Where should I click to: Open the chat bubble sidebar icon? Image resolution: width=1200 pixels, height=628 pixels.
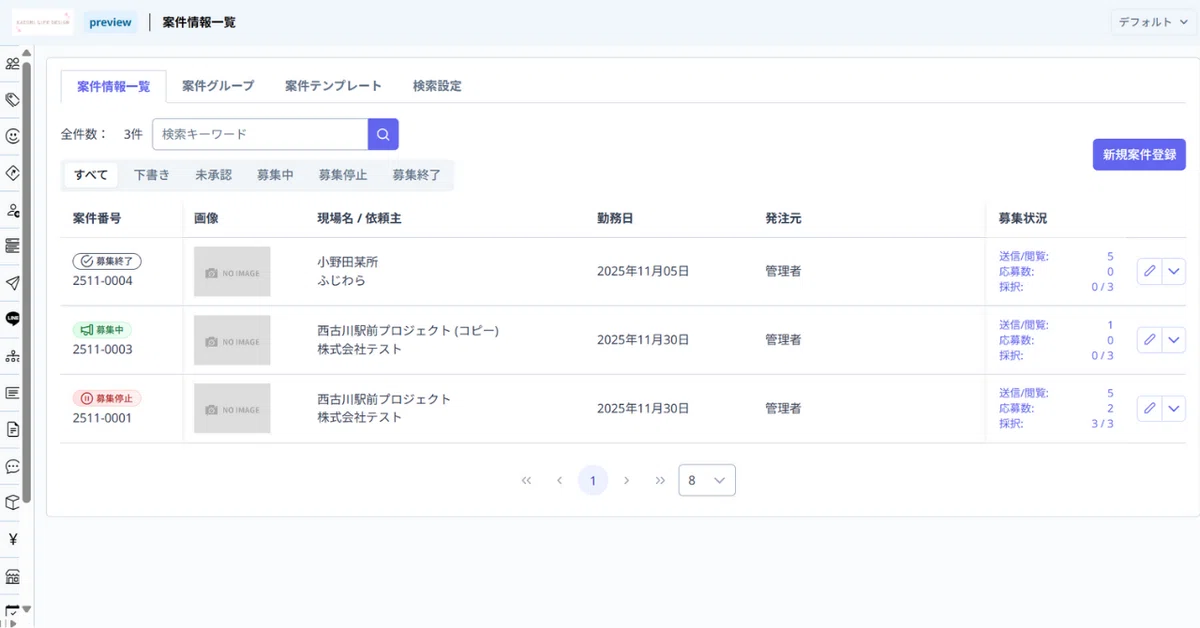click(x=13, y=466)
